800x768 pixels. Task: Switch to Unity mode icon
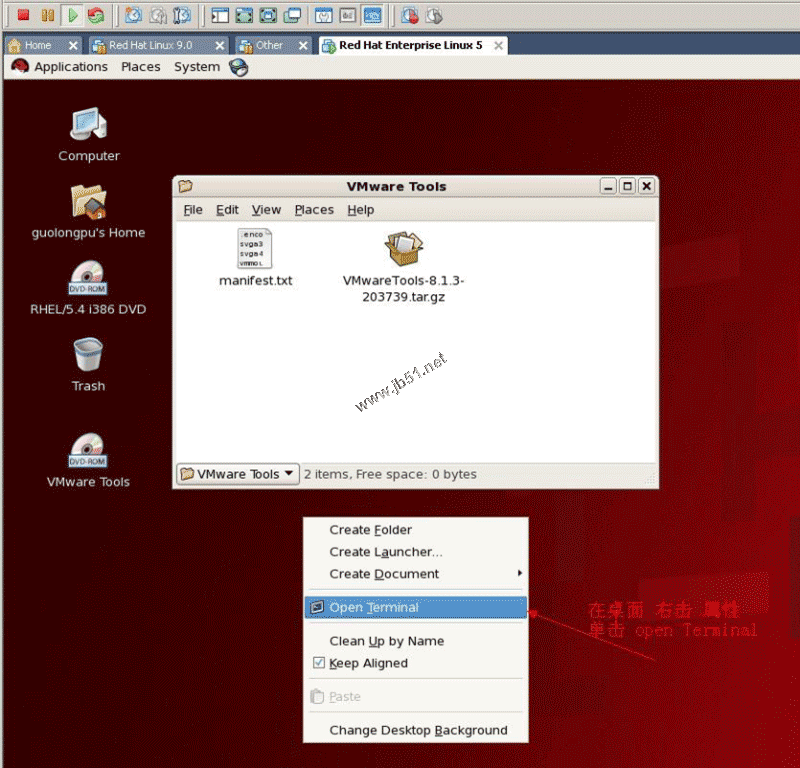click(x=292, y=16)
